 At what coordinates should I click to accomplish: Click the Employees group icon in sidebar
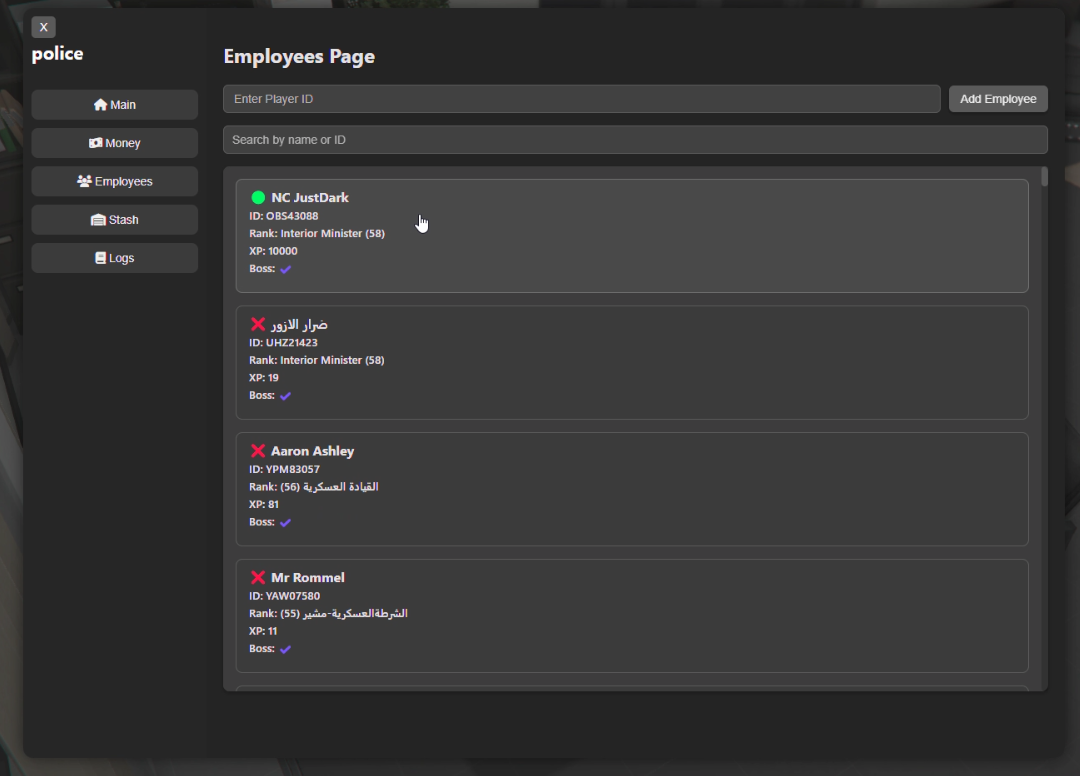83,181
